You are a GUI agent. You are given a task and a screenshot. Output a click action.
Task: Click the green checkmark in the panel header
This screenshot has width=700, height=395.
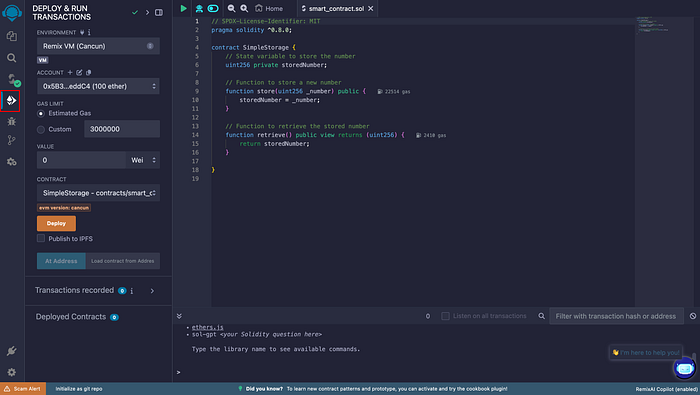[135, 12]
